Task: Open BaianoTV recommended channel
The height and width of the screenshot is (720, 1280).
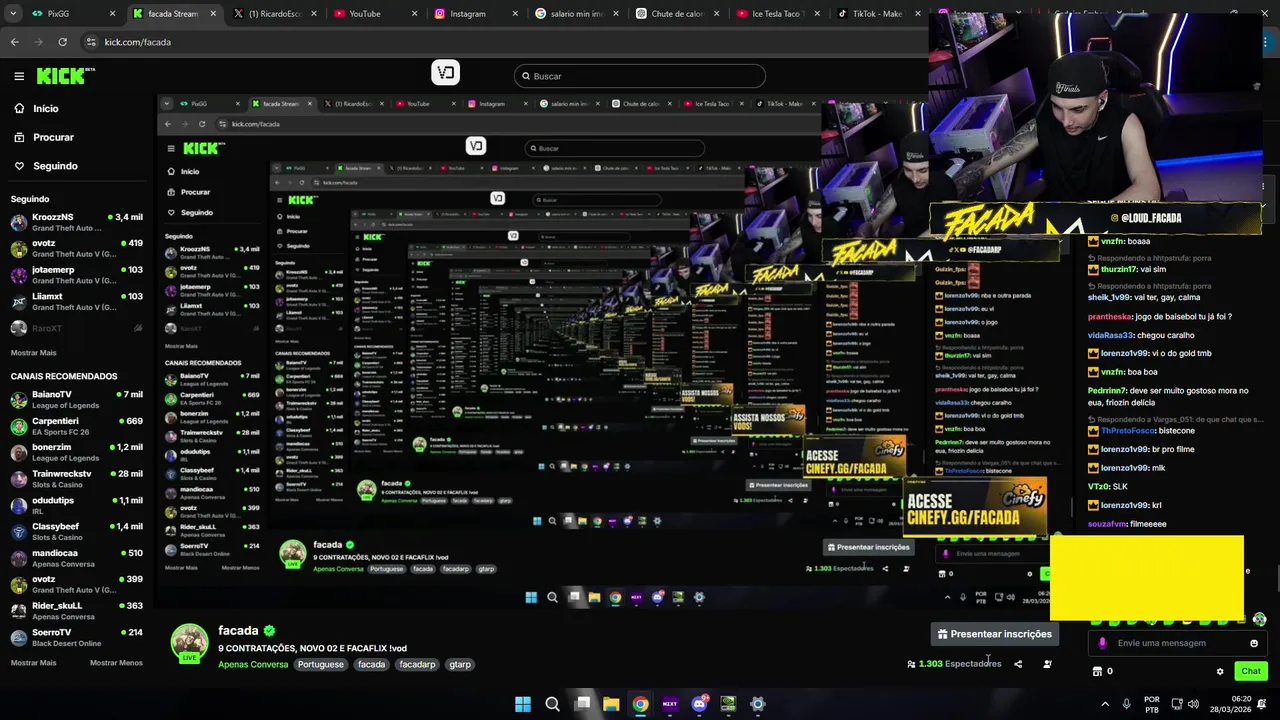Action: pos(76,400)
